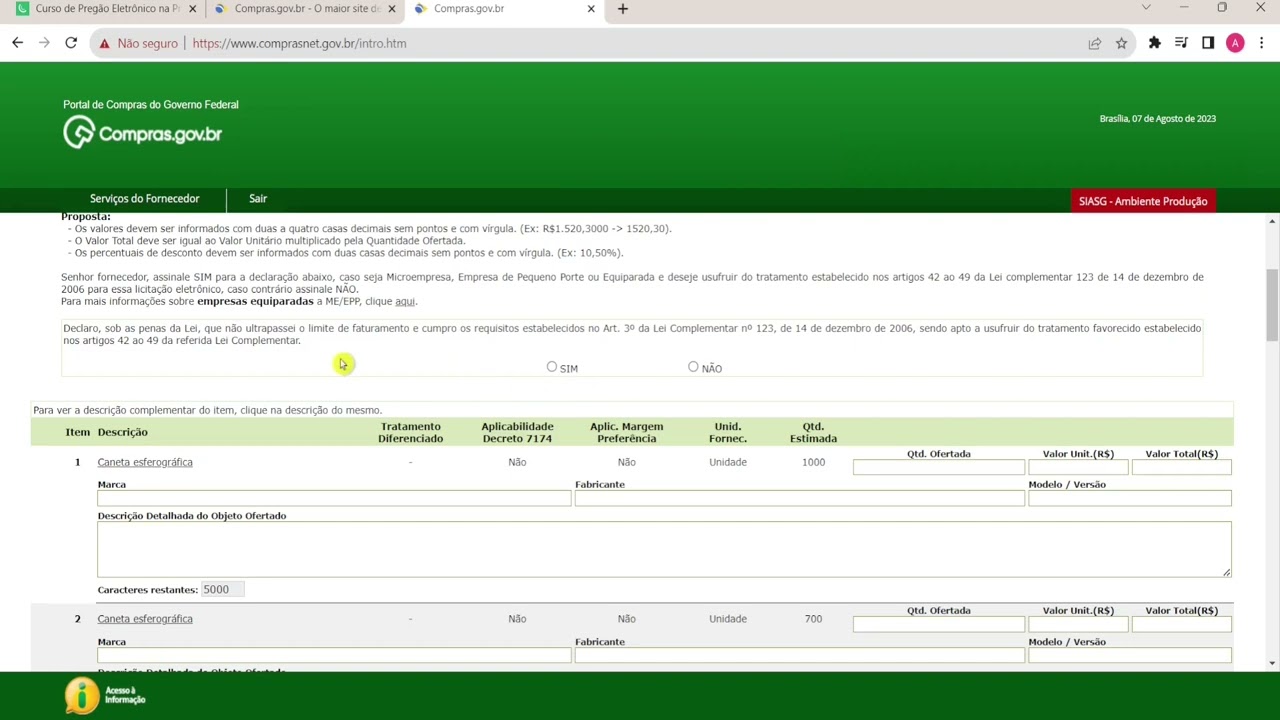
Task: Bookmark this page with the star icon
Action: pyautogui.click(x=1122, y=43)
